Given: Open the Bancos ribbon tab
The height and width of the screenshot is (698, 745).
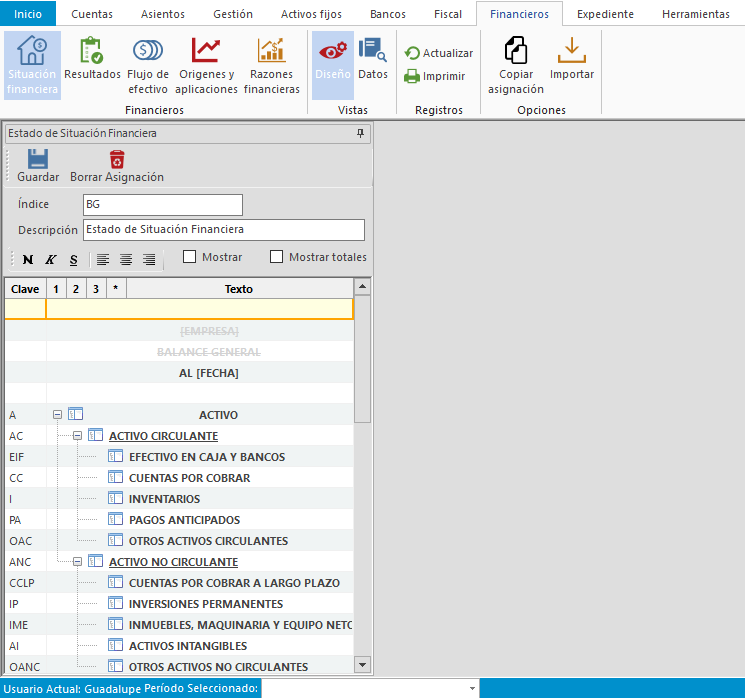Looking at the screenshot, I should pyautogui.click(x=388, y=14).
